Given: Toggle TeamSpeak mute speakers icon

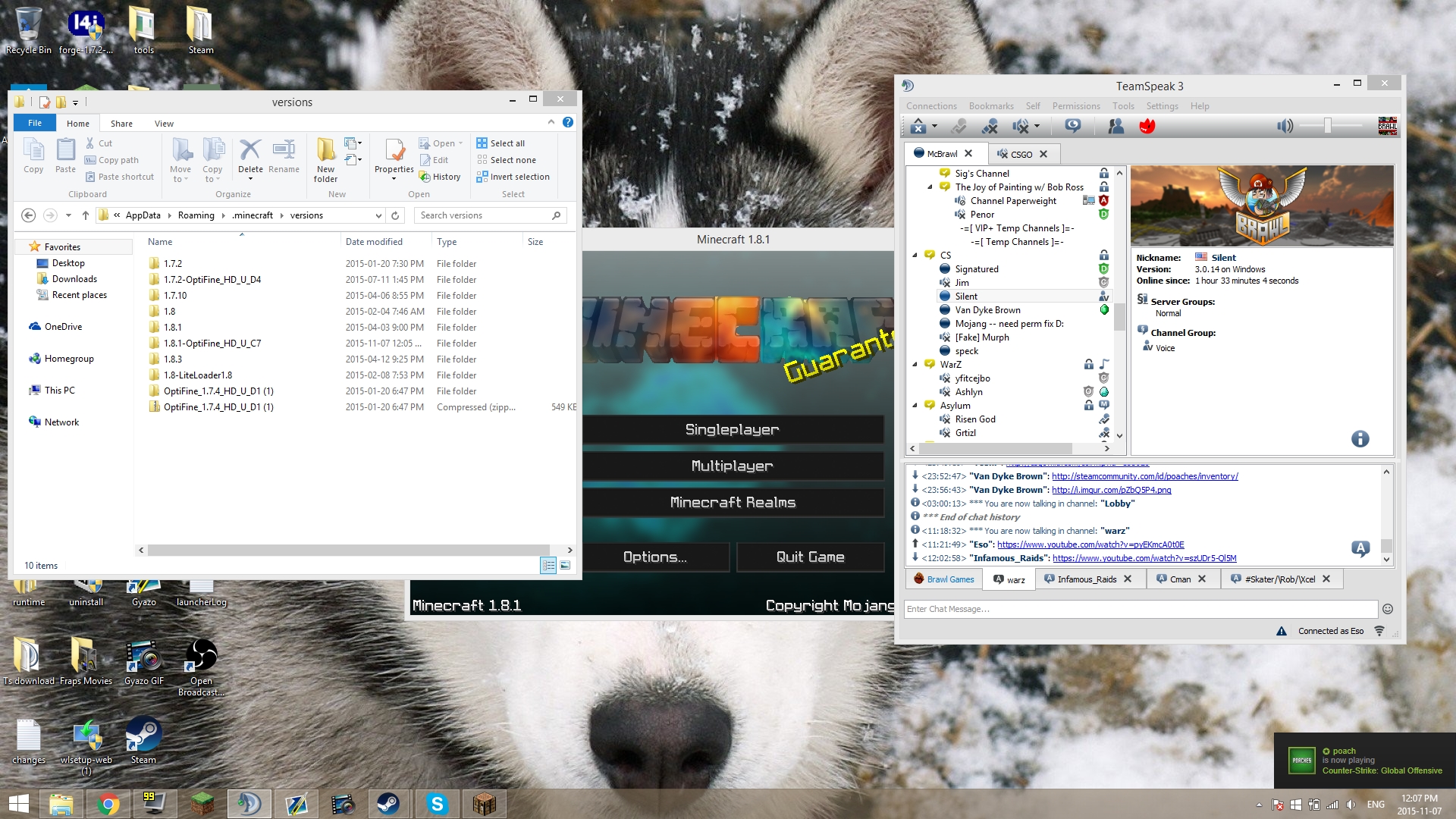Looking at the screenshot, I should pos(1021,126).
